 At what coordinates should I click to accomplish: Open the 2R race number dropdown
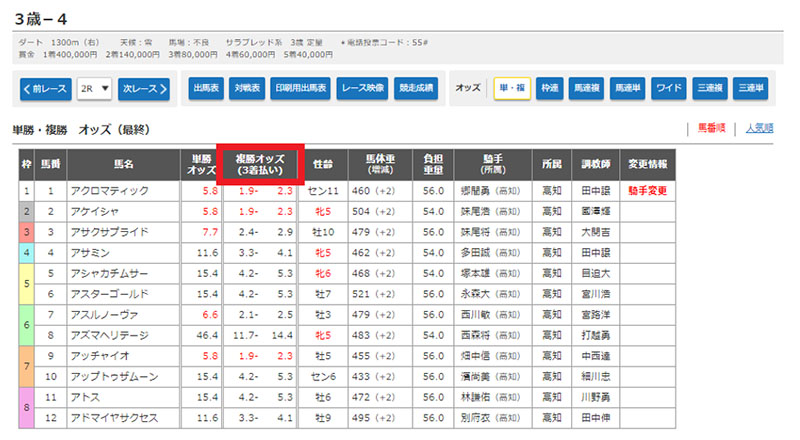click(96, 89)
